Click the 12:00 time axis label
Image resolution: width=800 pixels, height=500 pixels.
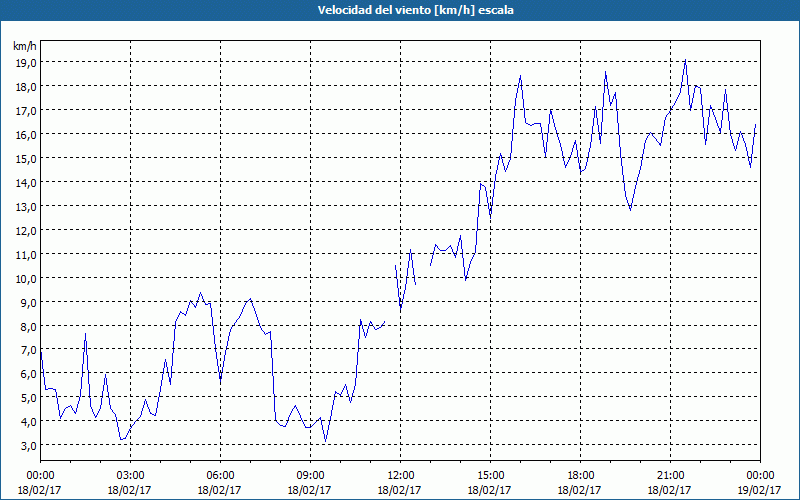400,476
